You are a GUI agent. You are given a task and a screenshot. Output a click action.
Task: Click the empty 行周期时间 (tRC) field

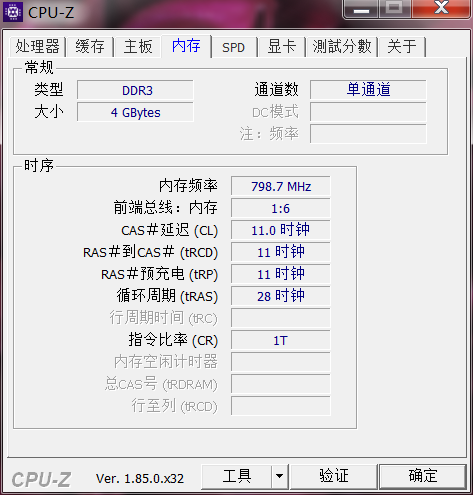(x=281, y=318)
